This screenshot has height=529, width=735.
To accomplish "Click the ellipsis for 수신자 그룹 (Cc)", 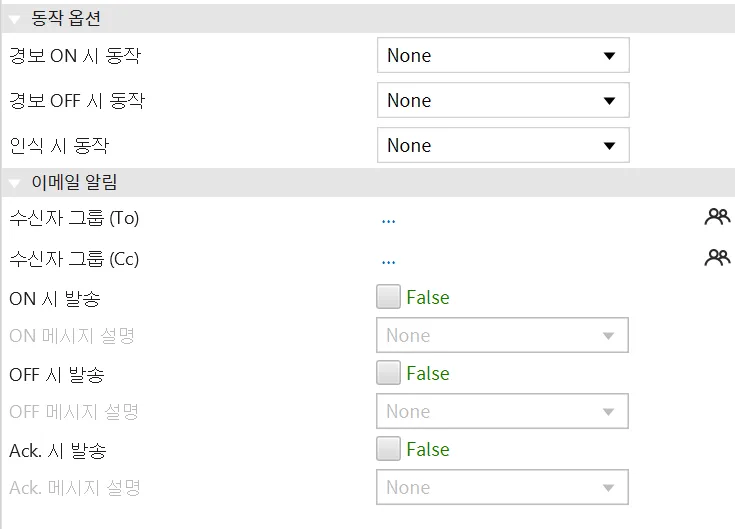I will pyautogui.click(x=389, y=262).
